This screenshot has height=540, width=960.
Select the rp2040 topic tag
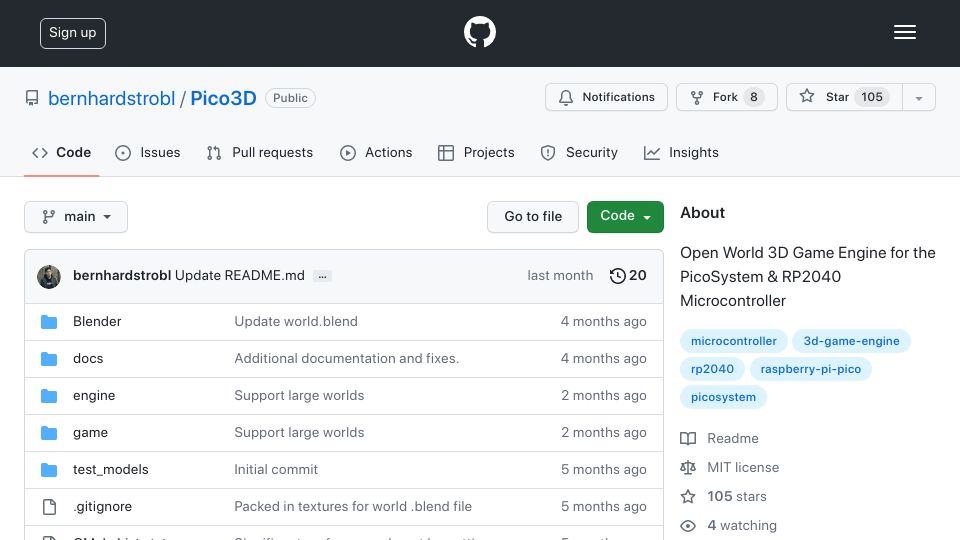[712, 369]
